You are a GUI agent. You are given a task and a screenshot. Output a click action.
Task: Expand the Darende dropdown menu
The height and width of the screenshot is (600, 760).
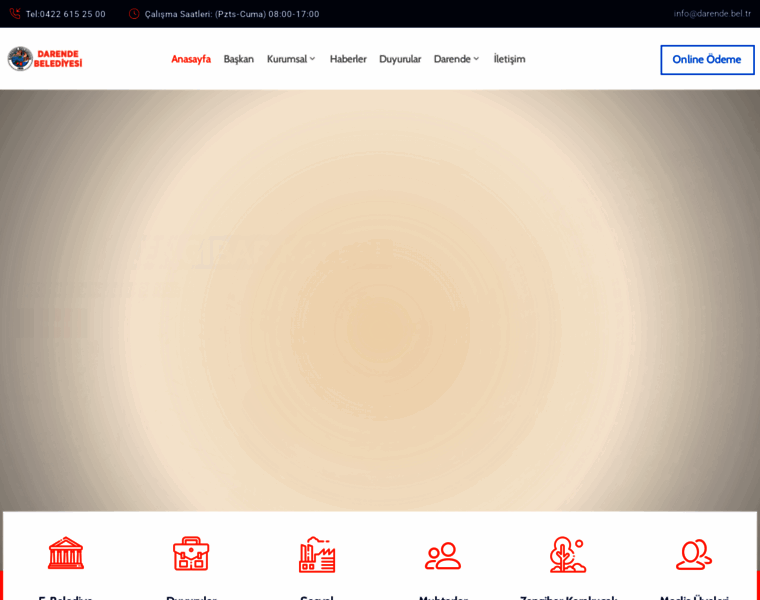(457, 59)
